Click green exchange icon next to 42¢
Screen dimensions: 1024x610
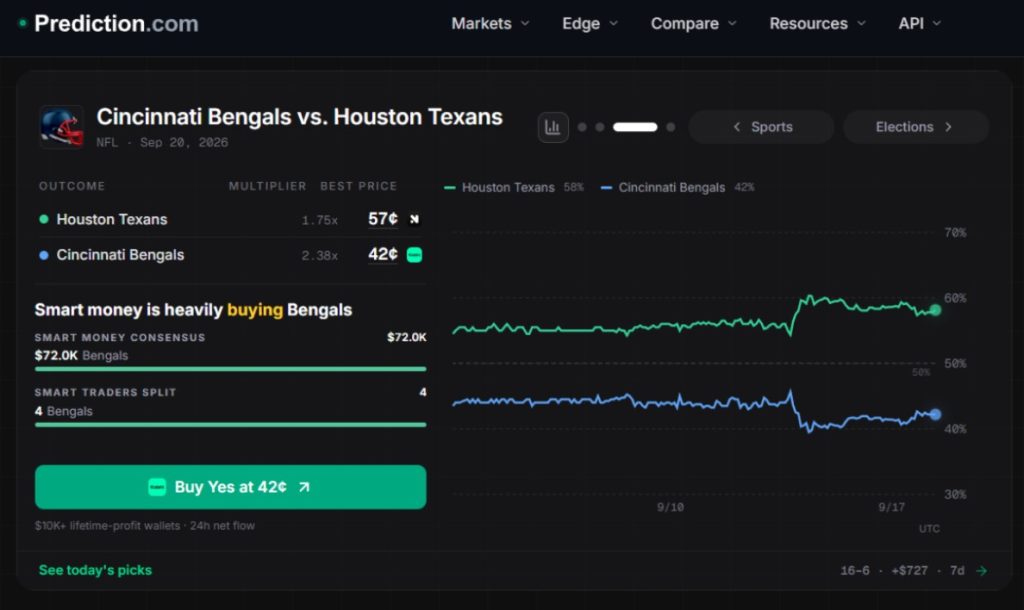(x=414, y=255)
